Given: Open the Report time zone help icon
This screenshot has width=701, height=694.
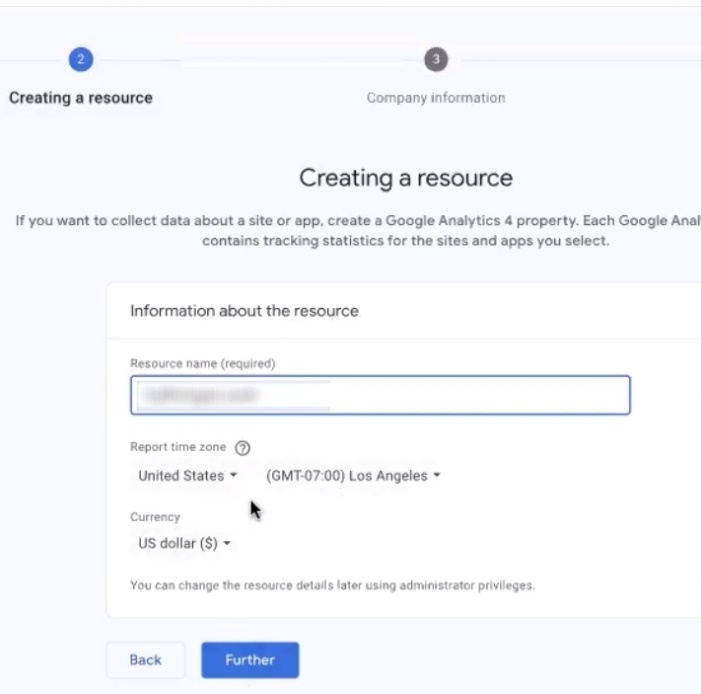Looking at the screenshot, I should click(x=242, y=448).
